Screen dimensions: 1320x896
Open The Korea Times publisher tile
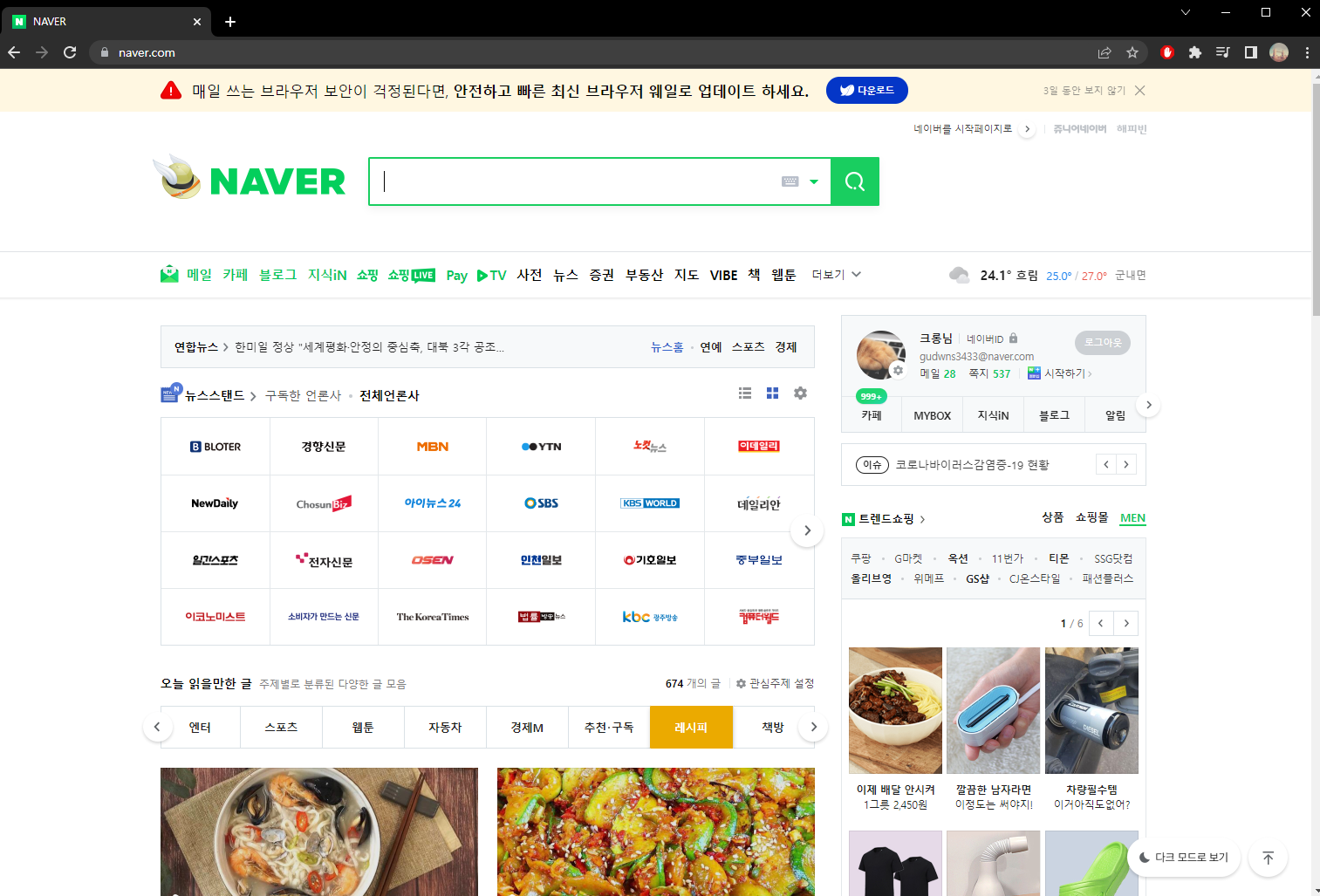pyautogui.click(x=433, y=617)
